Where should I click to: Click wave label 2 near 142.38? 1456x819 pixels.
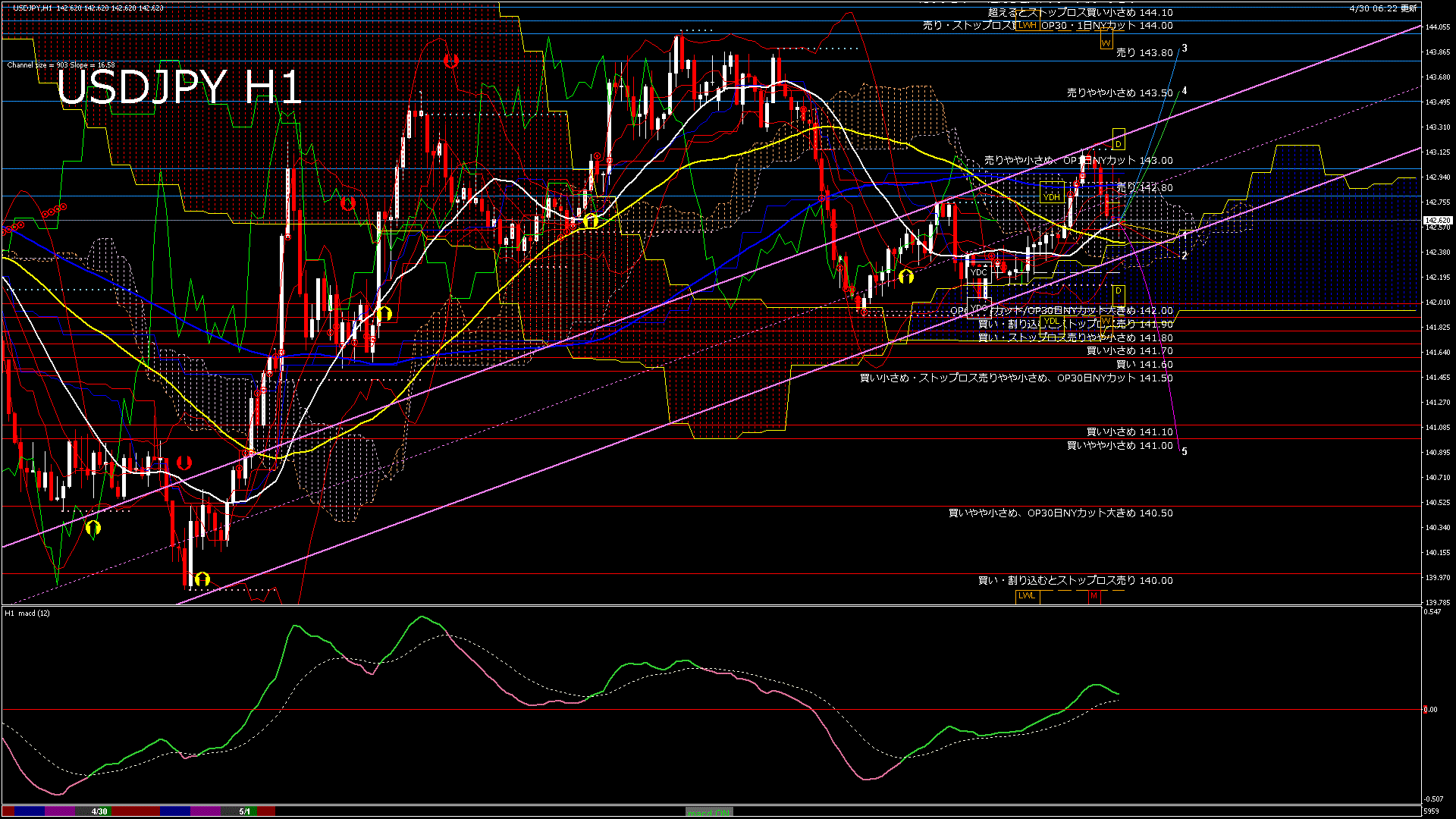point(1185,256)
